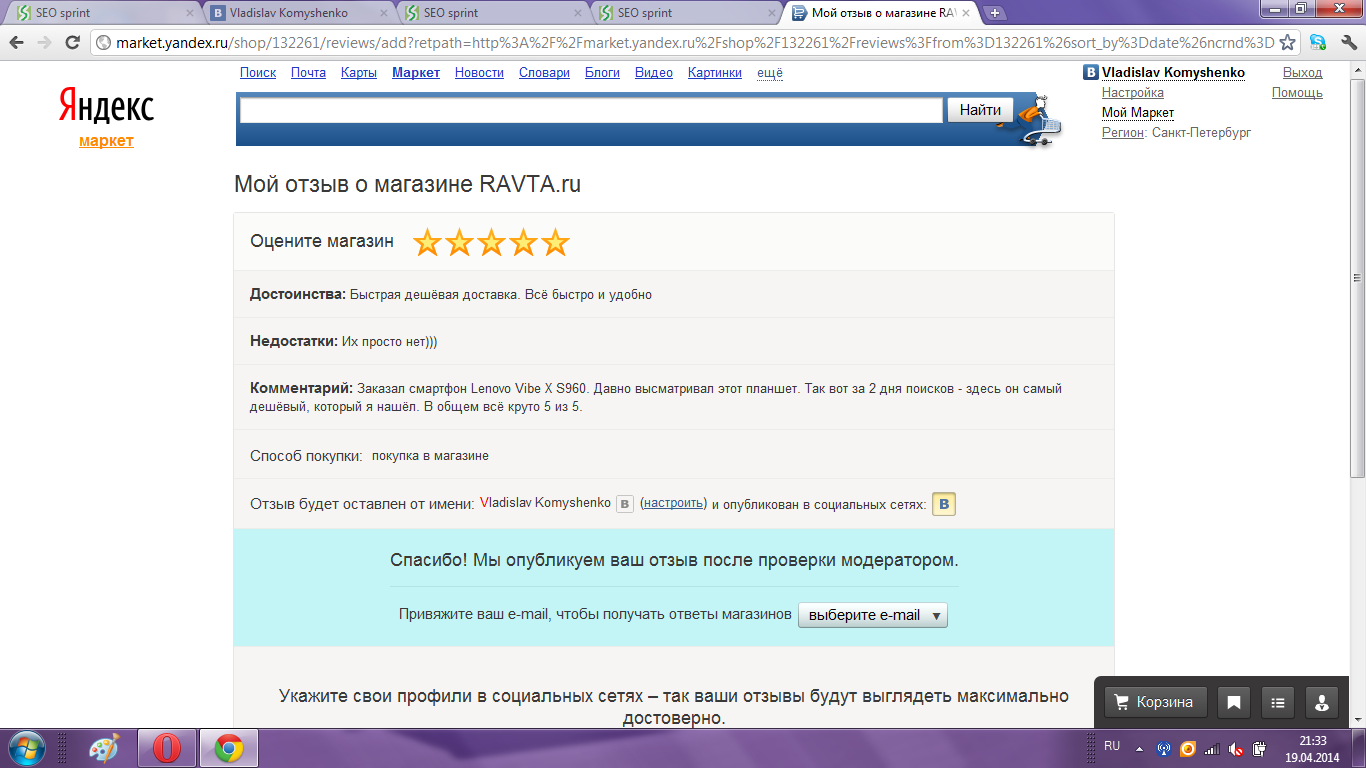
Task: Open the Мой Маркет link
Action: click(x=1138, y=113)
